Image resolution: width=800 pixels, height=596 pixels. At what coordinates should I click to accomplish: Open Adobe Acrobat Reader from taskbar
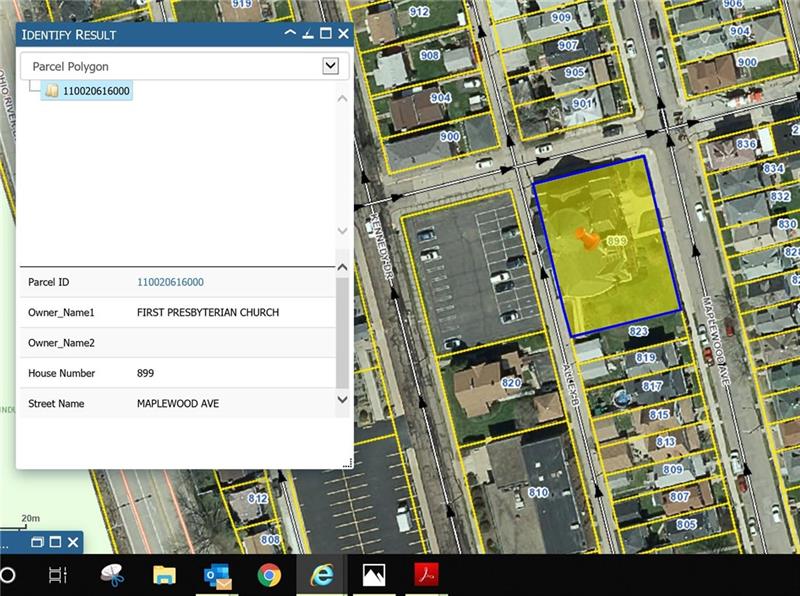(427, 575)
